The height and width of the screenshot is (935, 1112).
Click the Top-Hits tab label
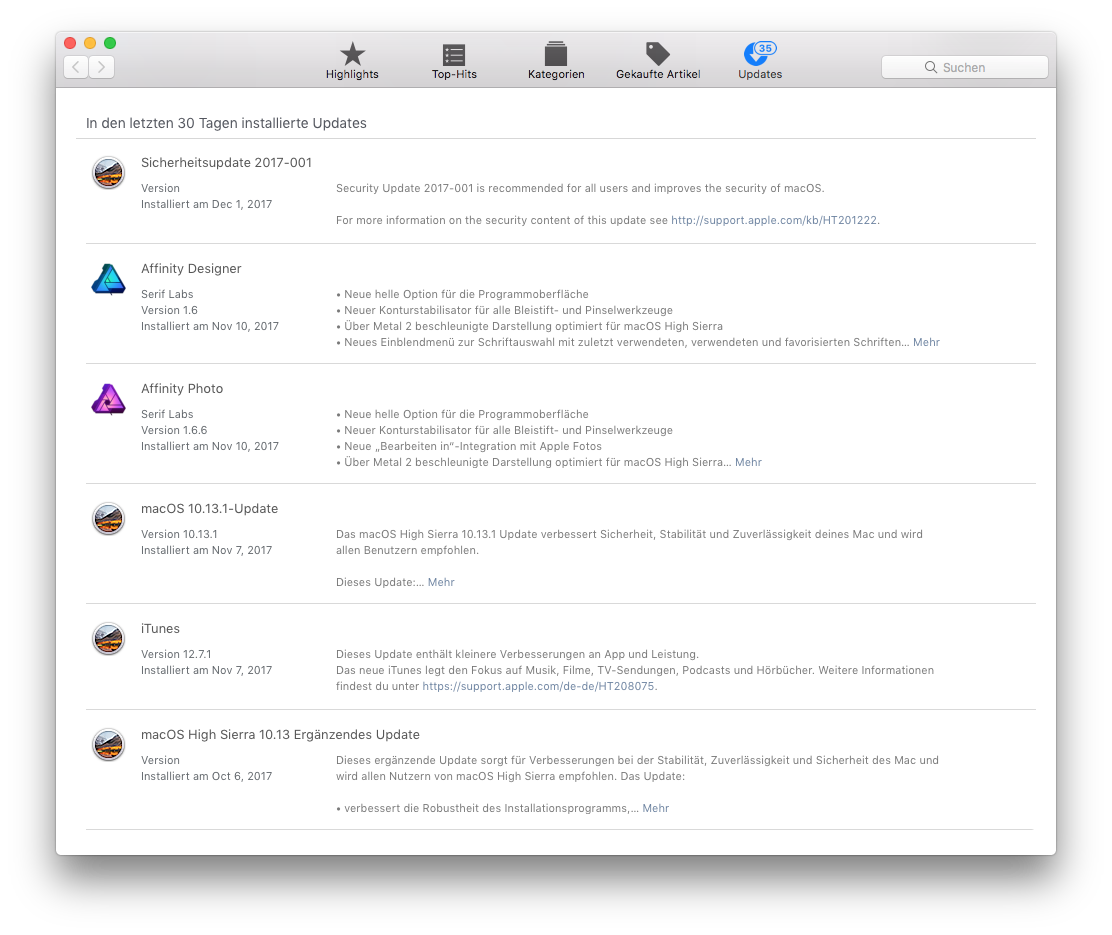454,74
